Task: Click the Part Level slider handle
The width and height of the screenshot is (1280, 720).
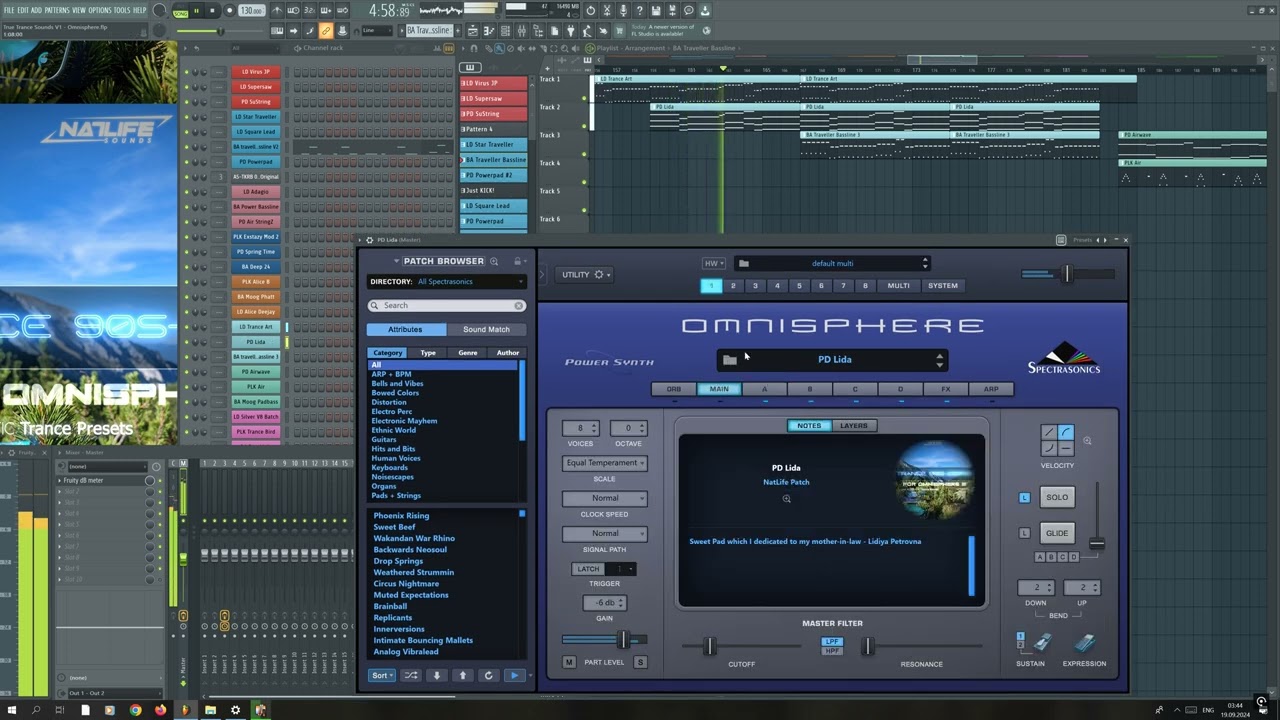Action: 623,640
